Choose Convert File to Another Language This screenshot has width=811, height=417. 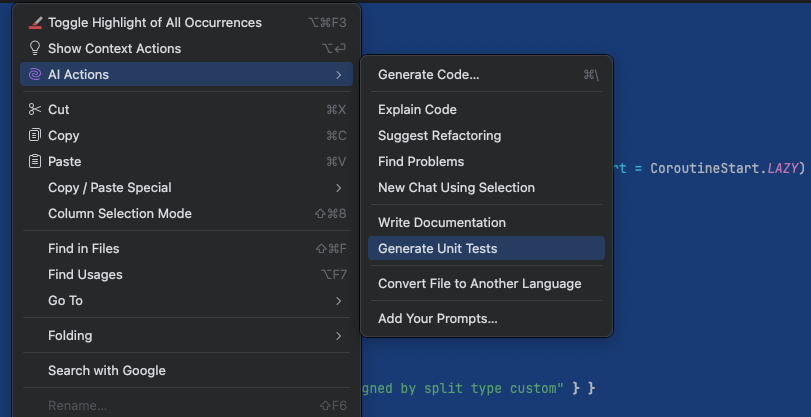(x=479, y=283)
